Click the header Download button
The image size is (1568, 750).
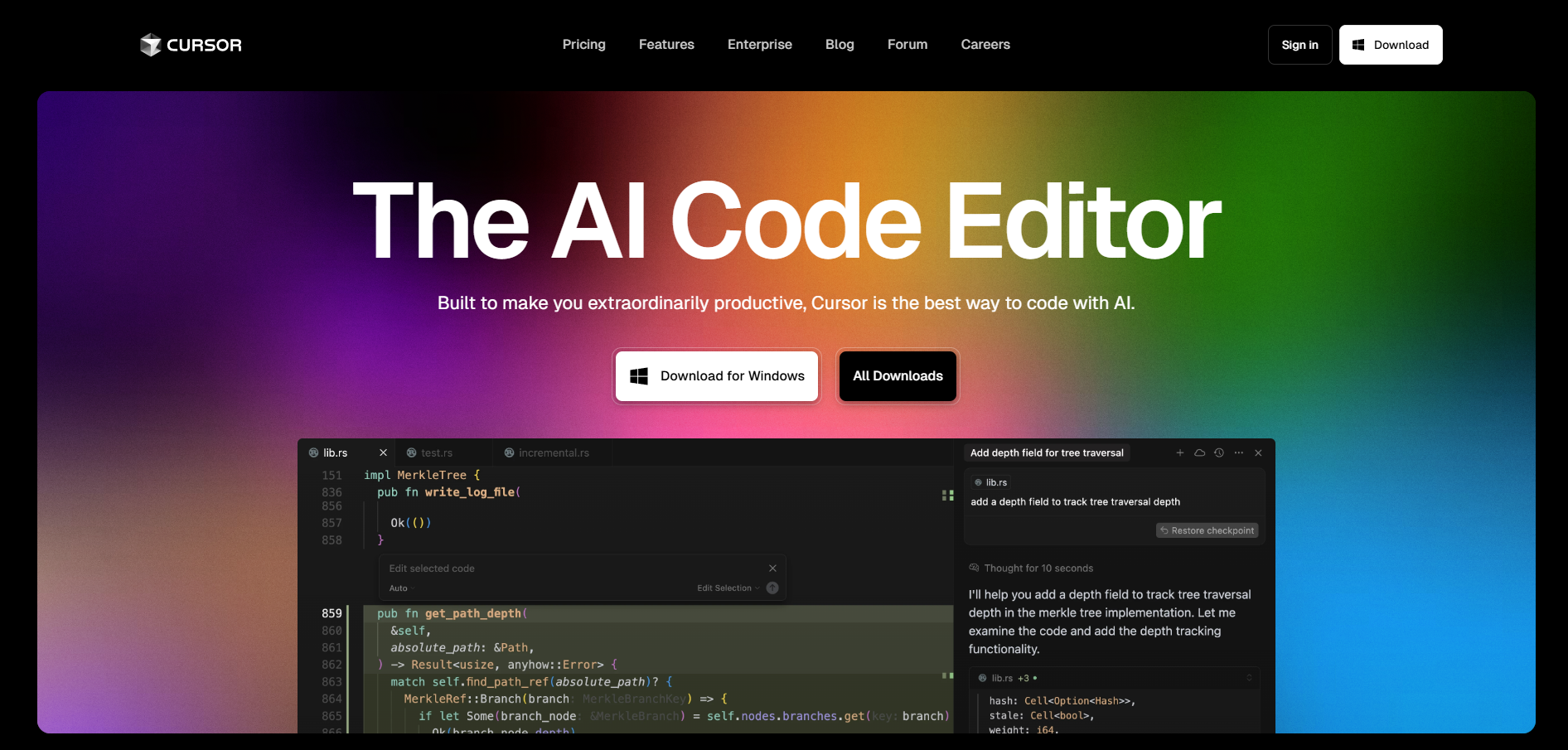(1391, 45)
